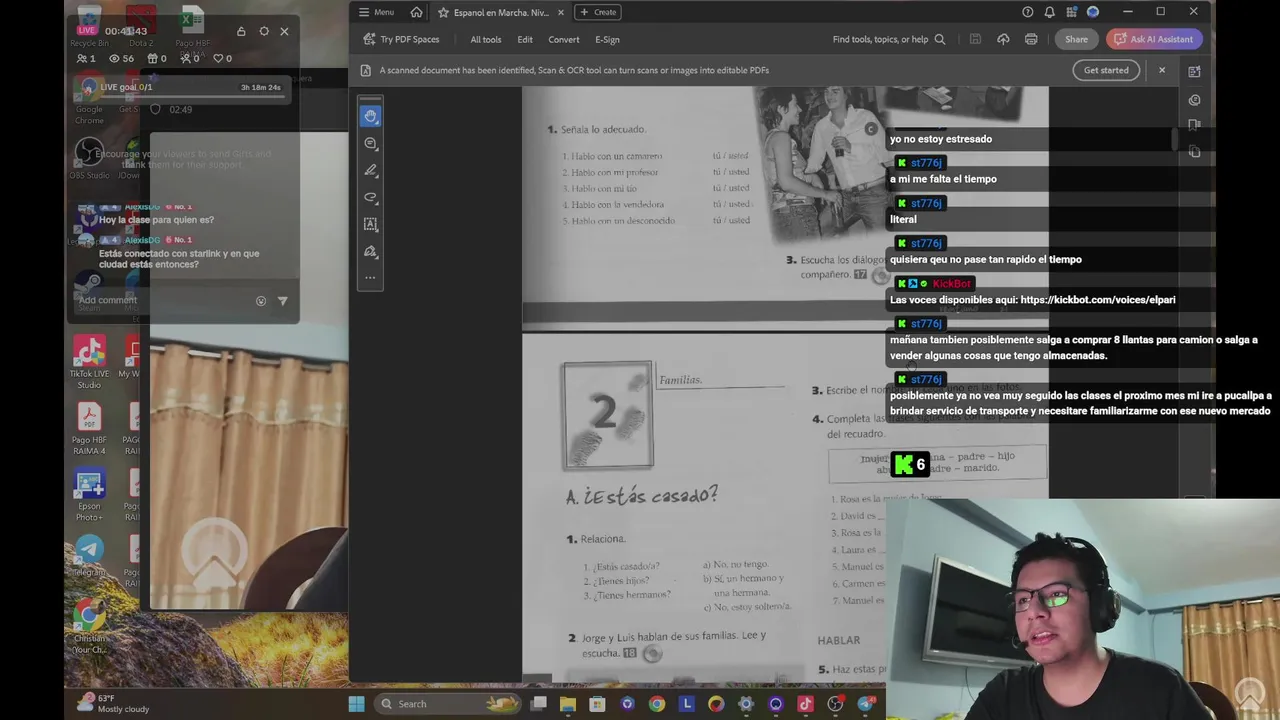Toggle the lock icon in TikTok LIVE overlay
The image size is (1280, 720).
click(241, 31)
